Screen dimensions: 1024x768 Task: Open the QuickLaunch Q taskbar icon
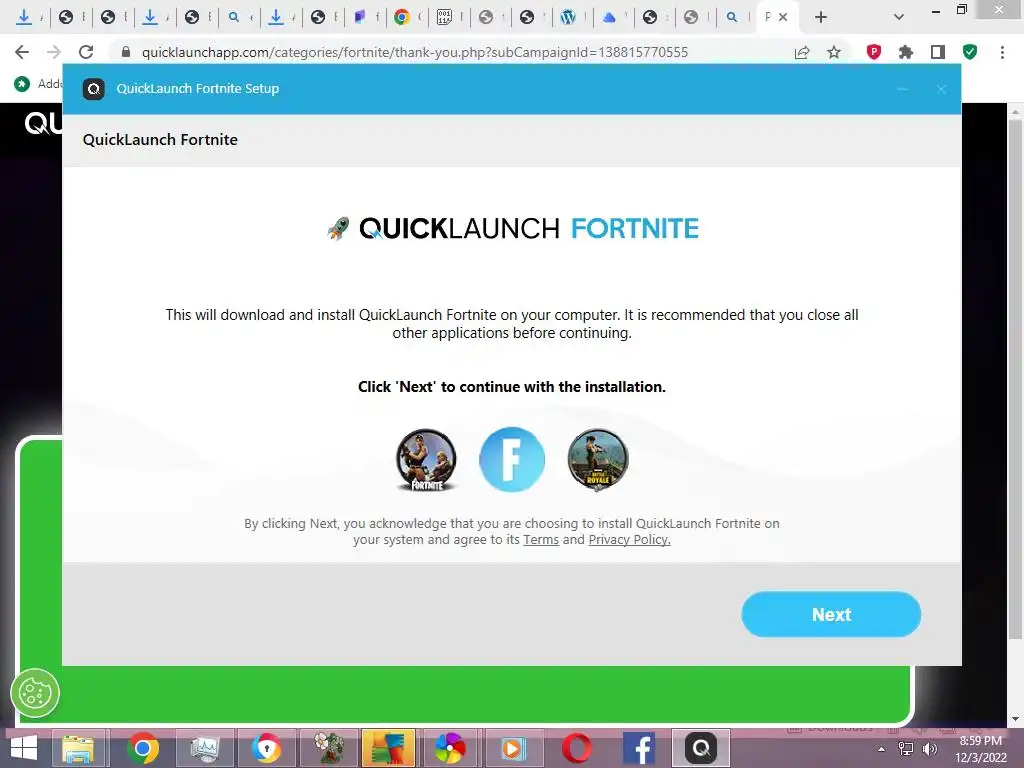coord(700,748)
